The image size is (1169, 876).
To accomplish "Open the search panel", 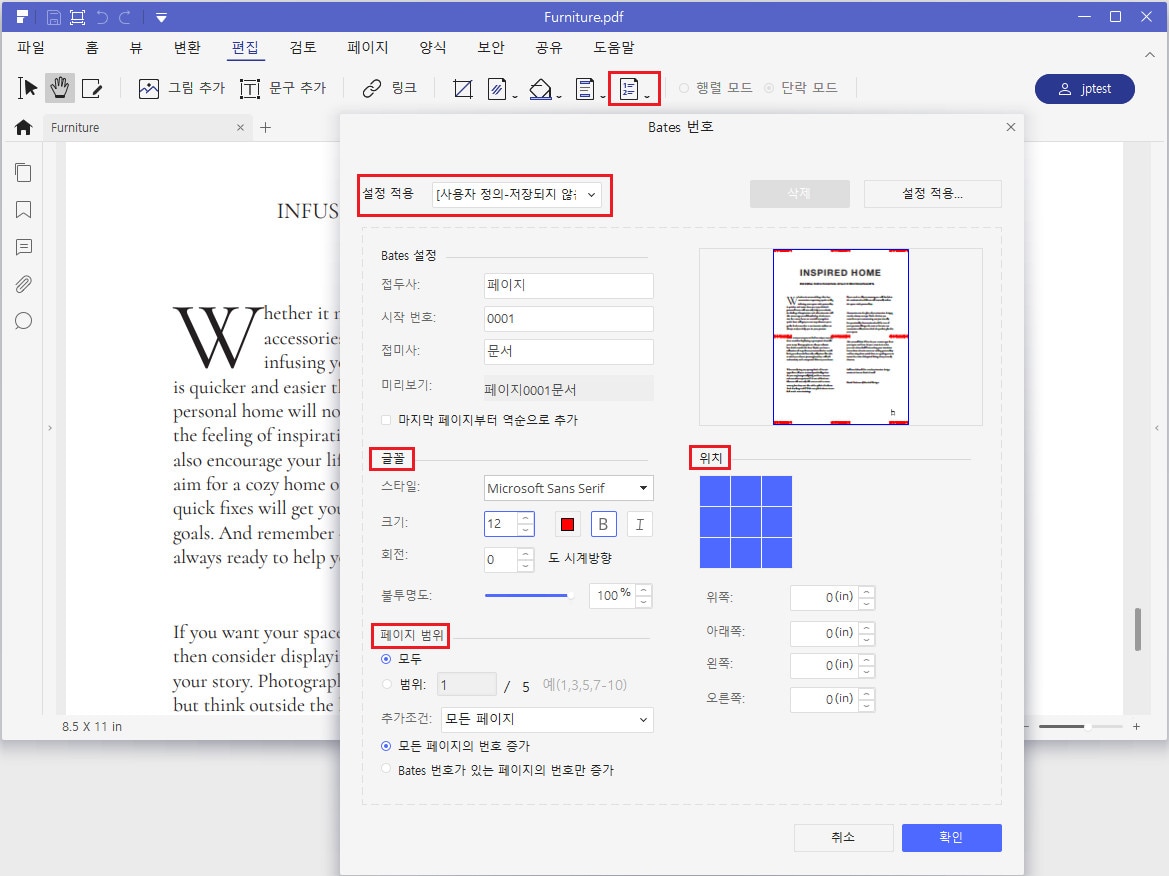I will coord(23,321).
